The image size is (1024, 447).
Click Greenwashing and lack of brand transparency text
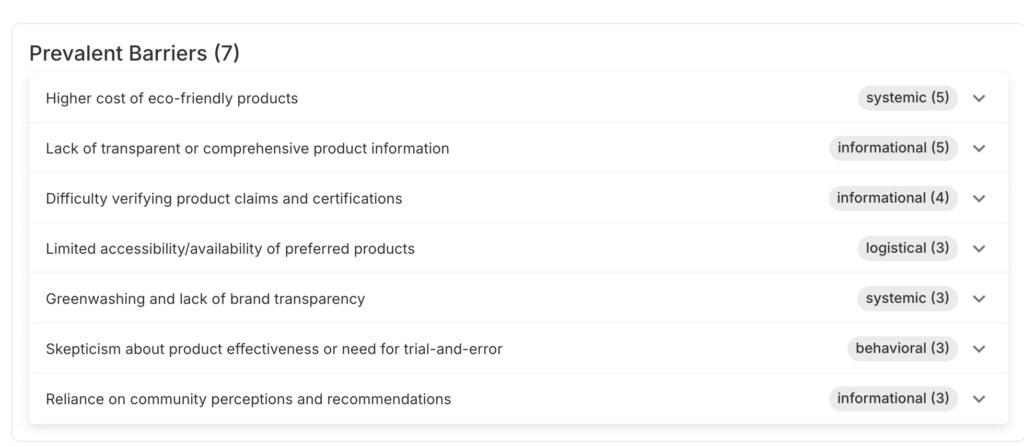205,298
